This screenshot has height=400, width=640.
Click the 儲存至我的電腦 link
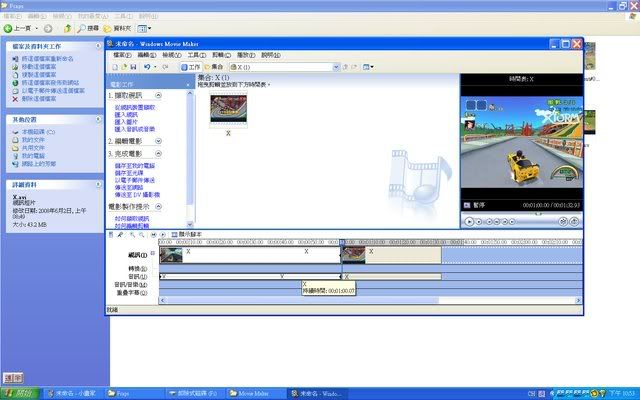pos(135,164)
